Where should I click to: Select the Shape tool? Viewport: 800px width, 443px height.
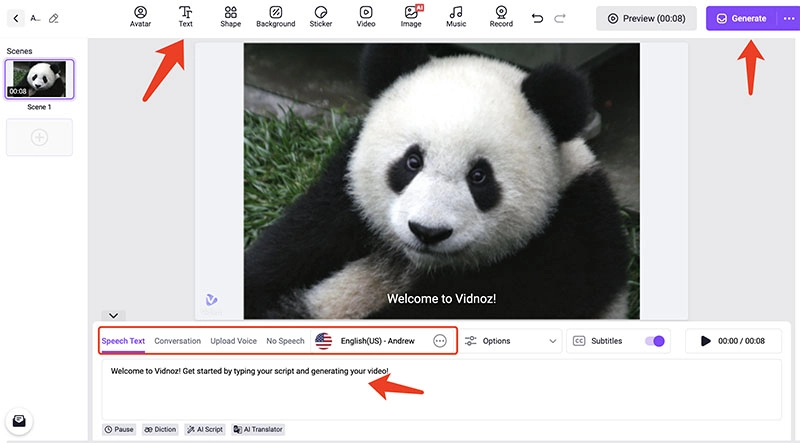[x=231, y=16]
